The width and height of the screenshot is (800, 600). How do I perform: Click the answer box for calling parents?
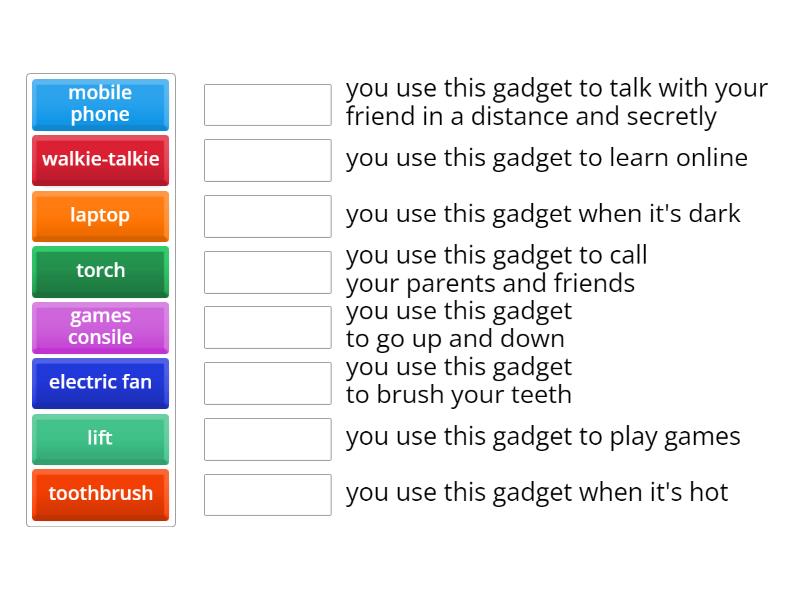click(267, 271)
